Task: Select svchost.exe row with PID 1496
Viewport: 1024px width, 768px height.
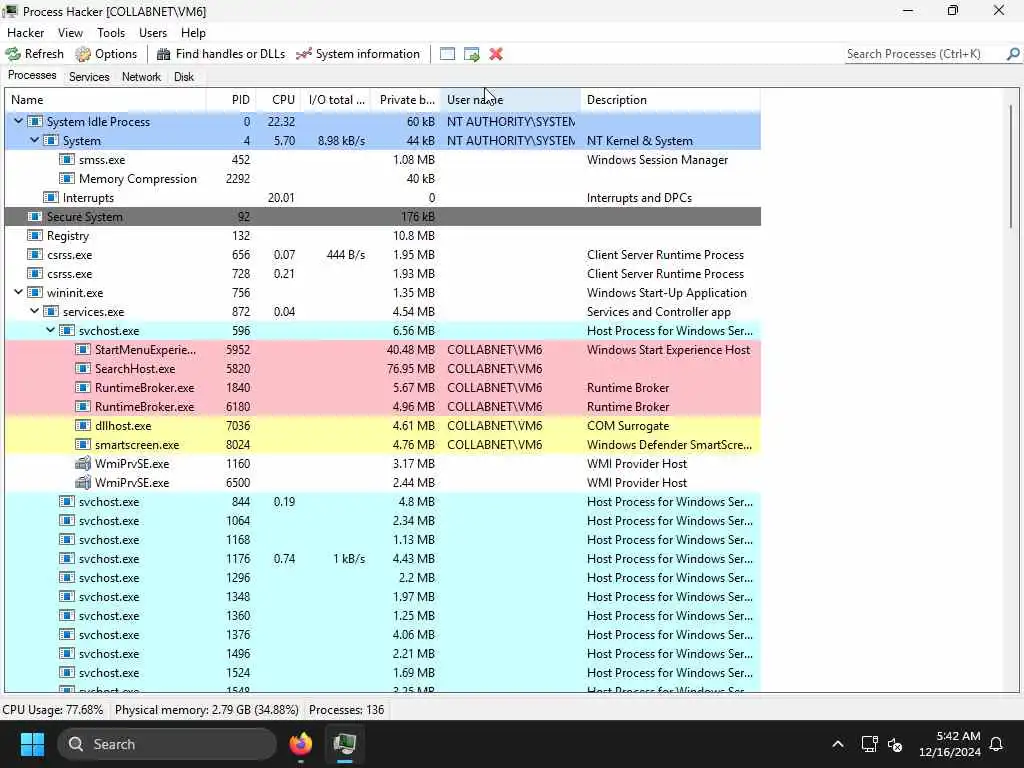Action: 383,654
